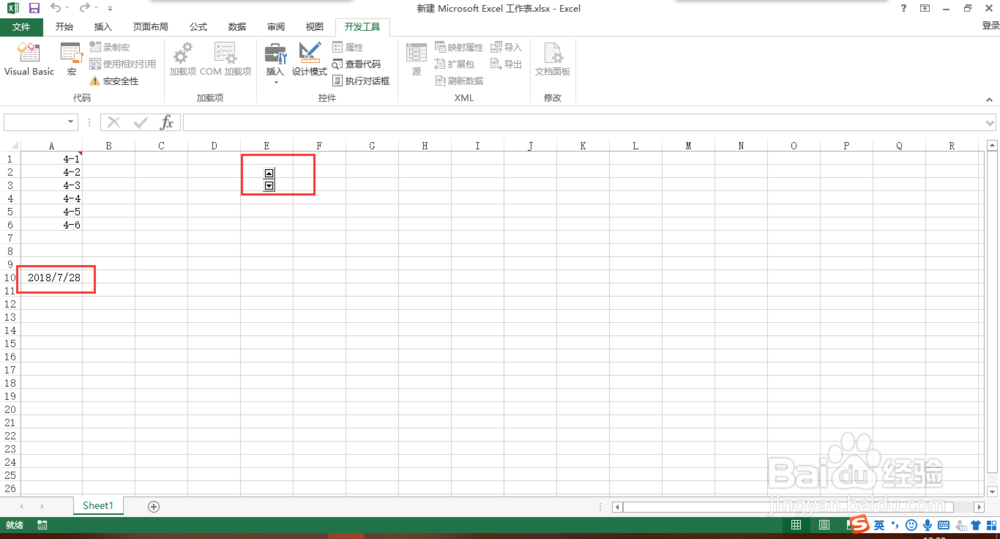Switch to the Insert ribbon tab

click(x=103, y=27)
